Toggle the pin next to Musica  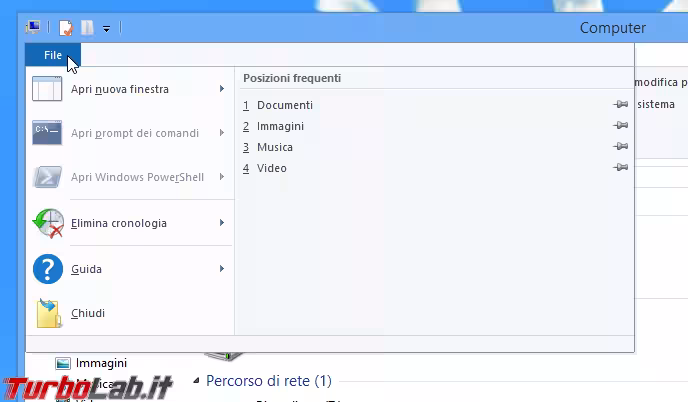pos(621,147)
